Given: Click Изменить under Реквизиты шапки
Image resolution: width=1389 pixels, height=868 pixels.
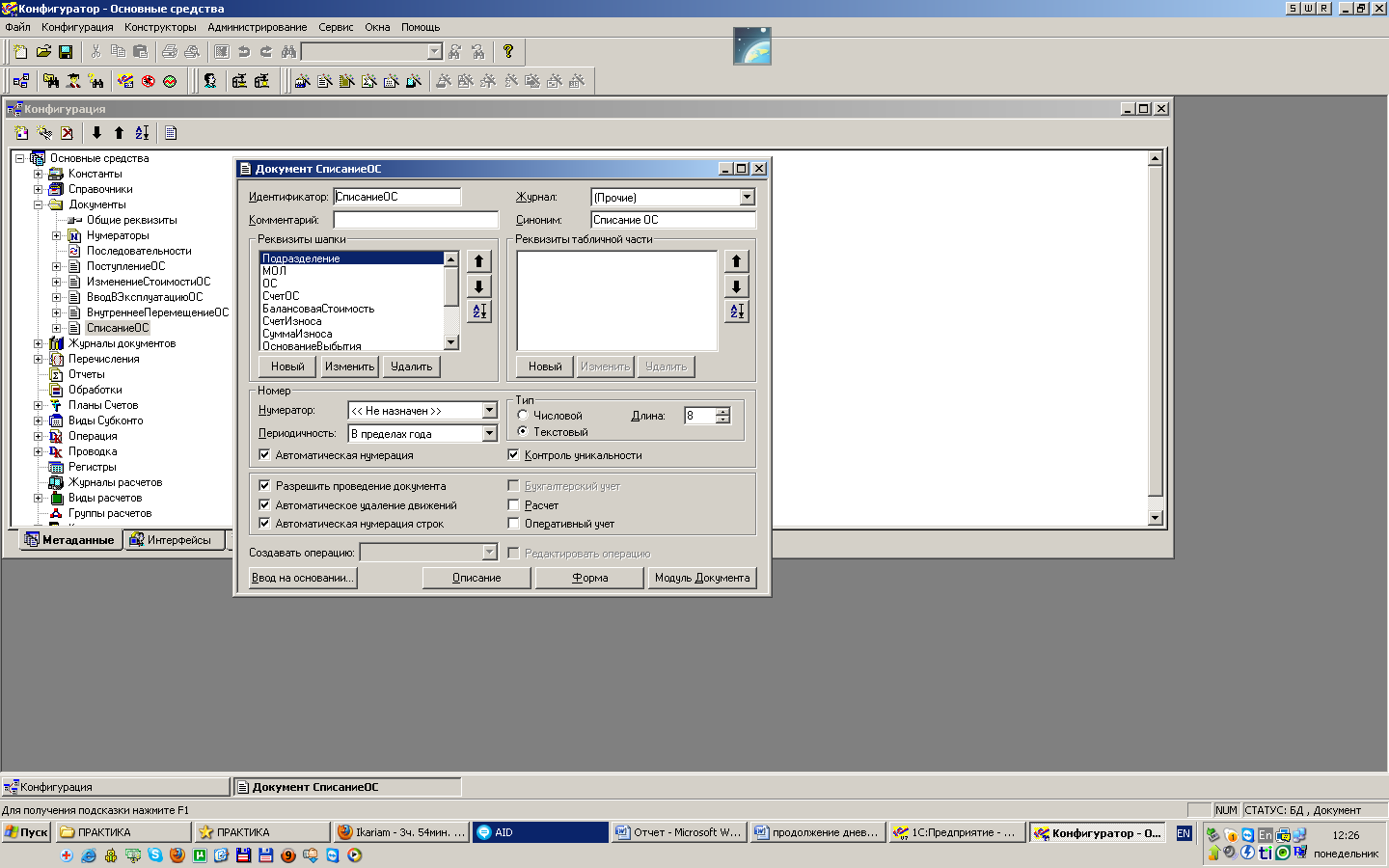Looking at the screenshot, I should [x=349, y=366].
